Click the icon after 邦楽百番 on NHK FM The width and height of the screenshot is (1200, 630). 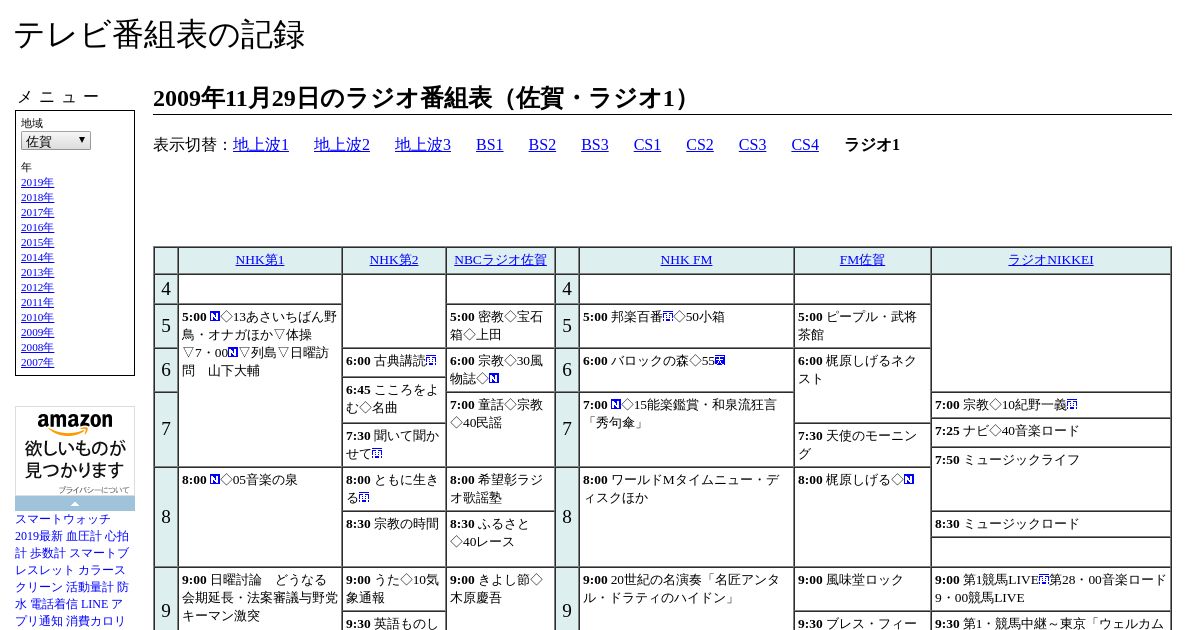[668, 317]
